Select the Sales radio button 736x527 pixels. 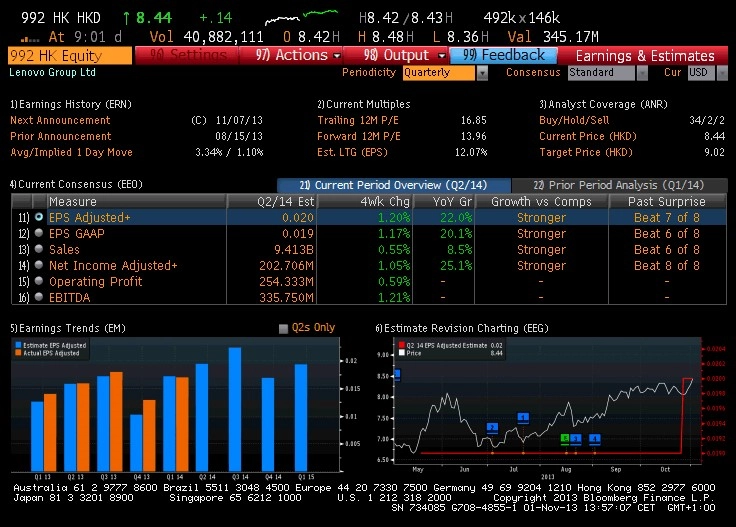click(x=39, y=249)
